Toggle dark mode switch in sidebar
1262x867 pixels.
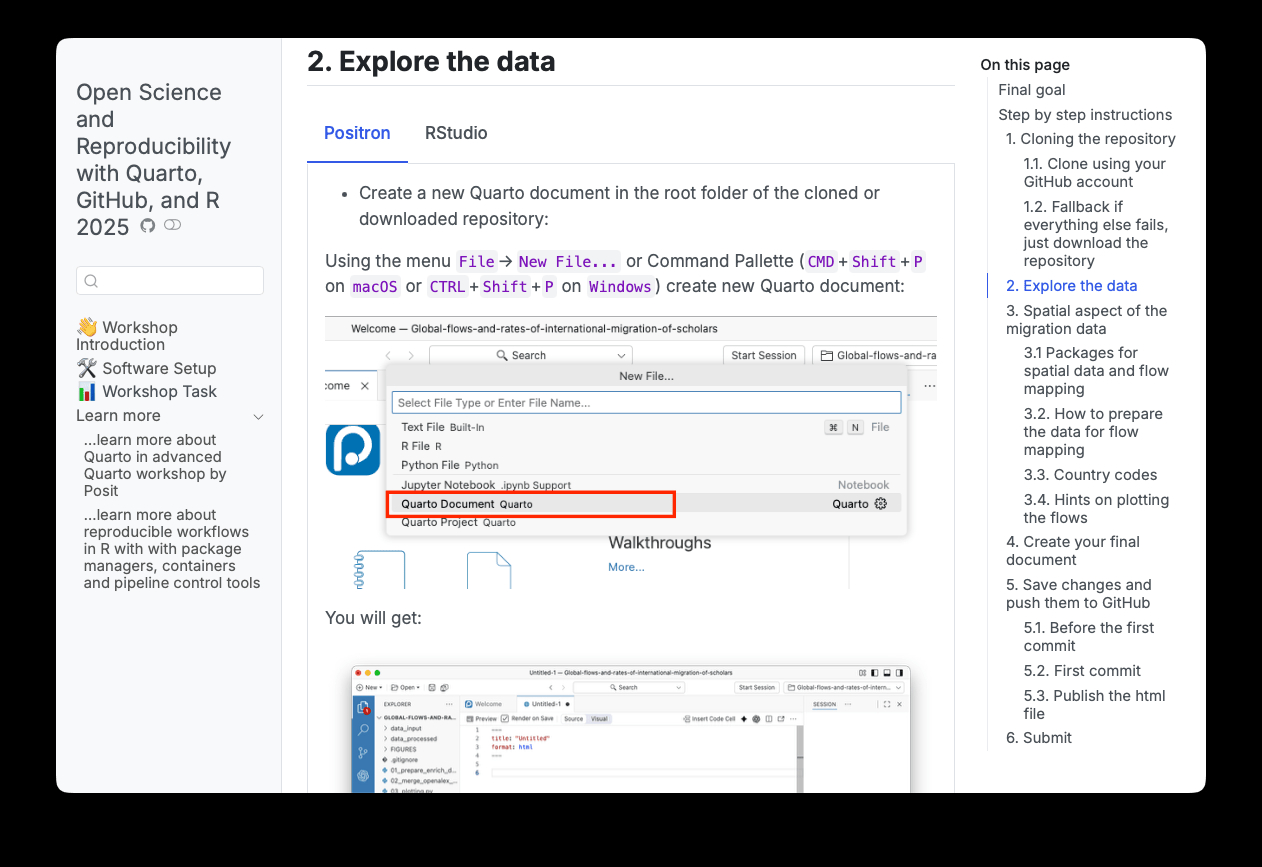(173, 226)
